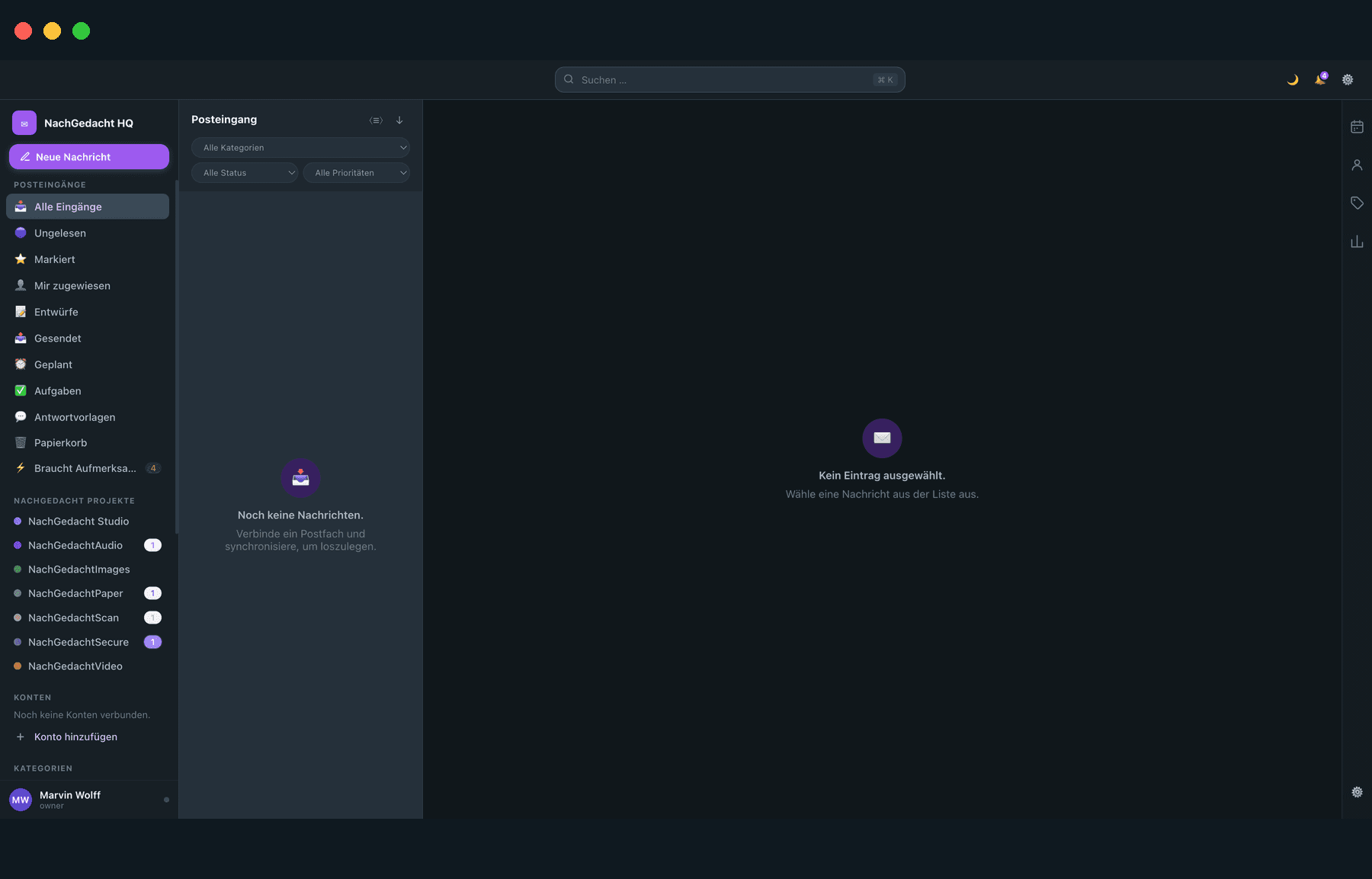Click the Marvin Wolff online status dot
This screenshot has width=1372, height=879.
[166, 800]
